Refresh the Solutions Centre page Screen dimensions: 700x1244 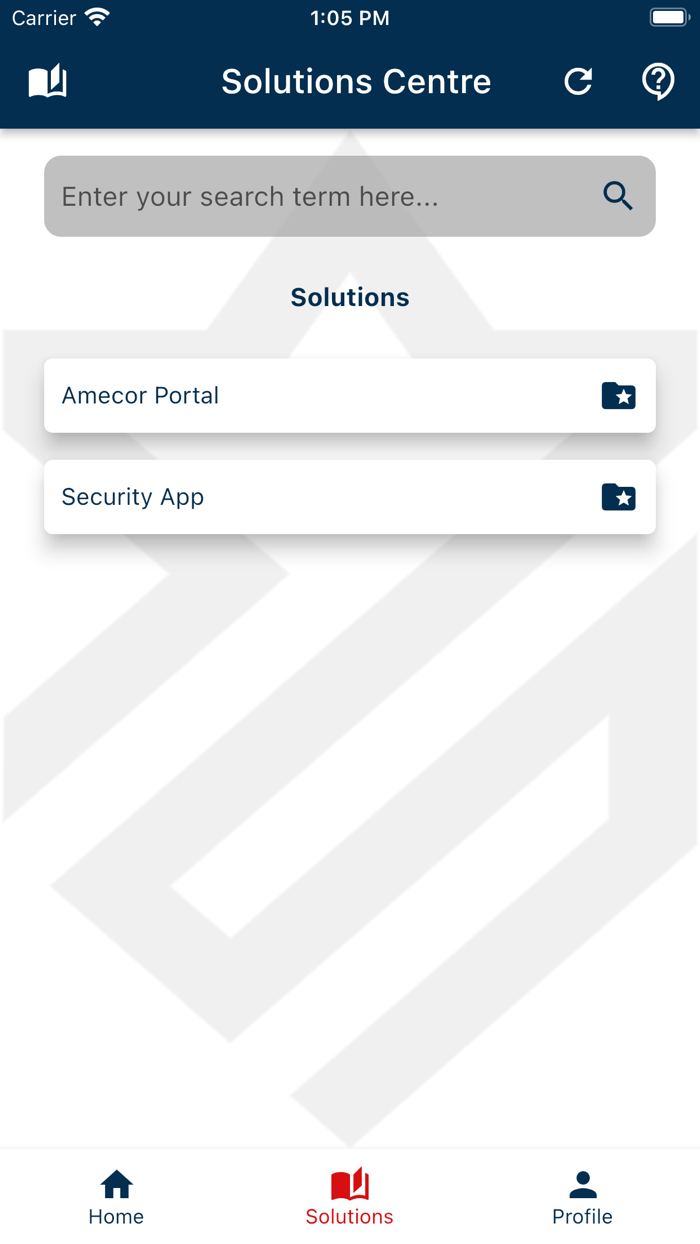click(x=578, y=82)
